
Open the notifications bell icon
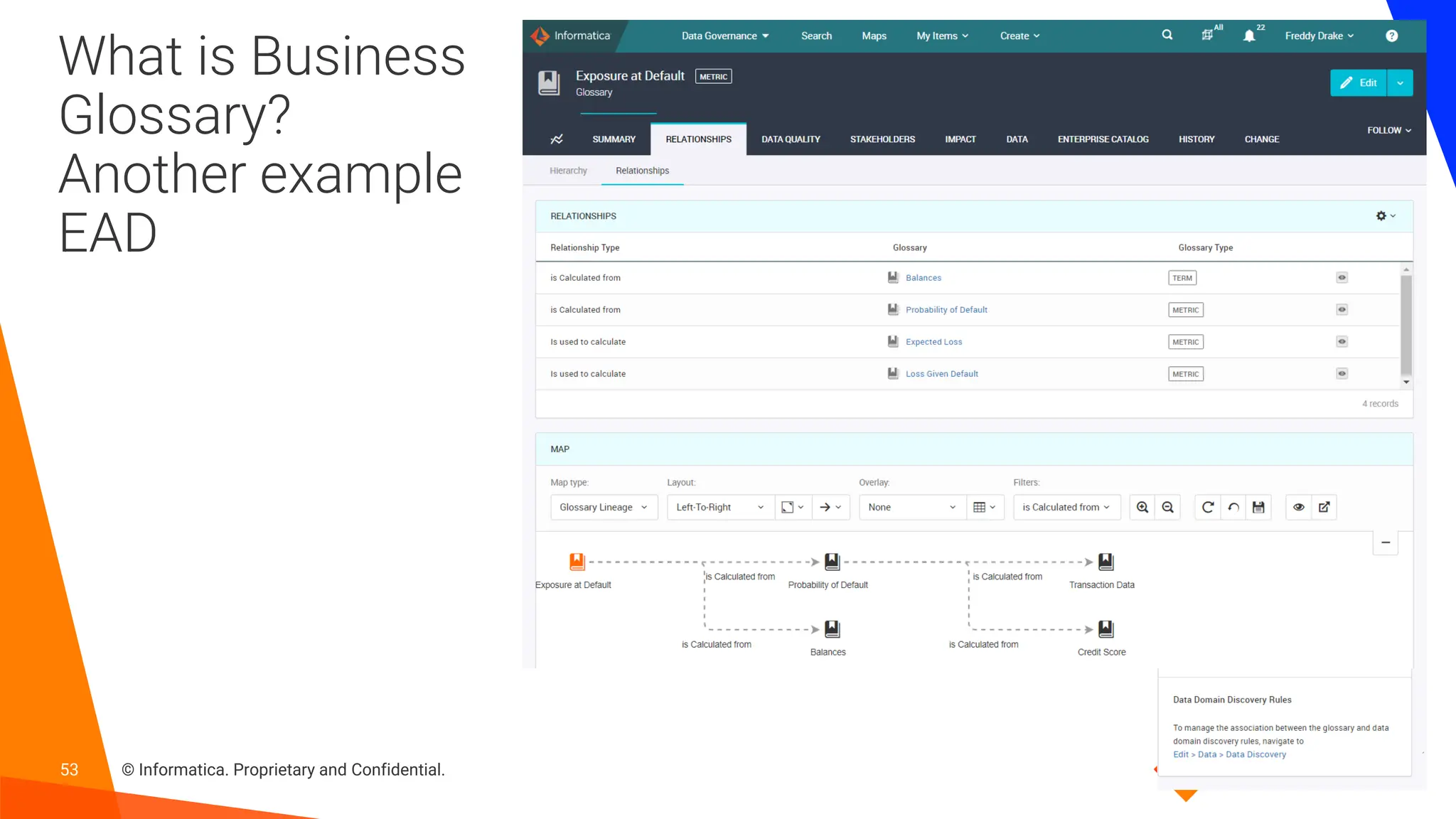1249,36
